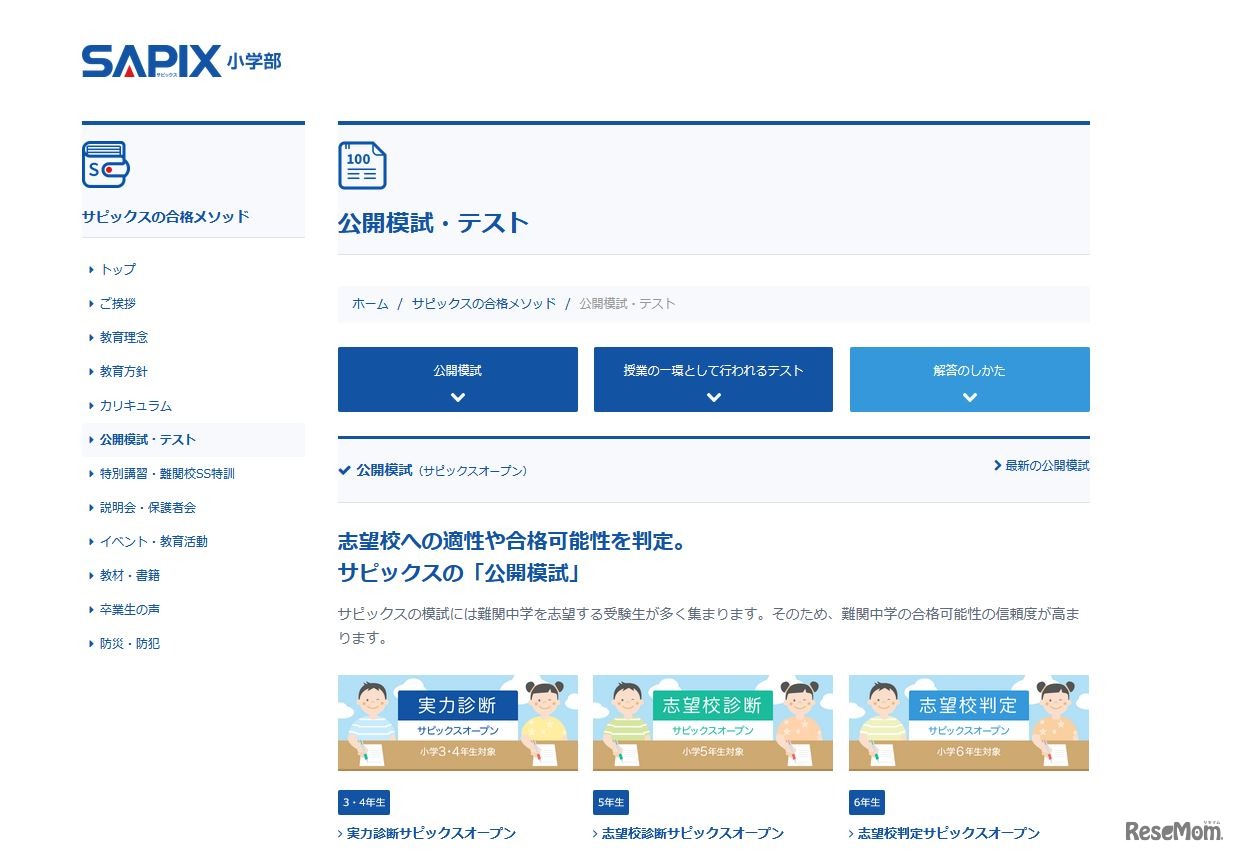Click the 志望校診断 banner thumbnail
Screen dimensions: 1236x854
point(713,723)
